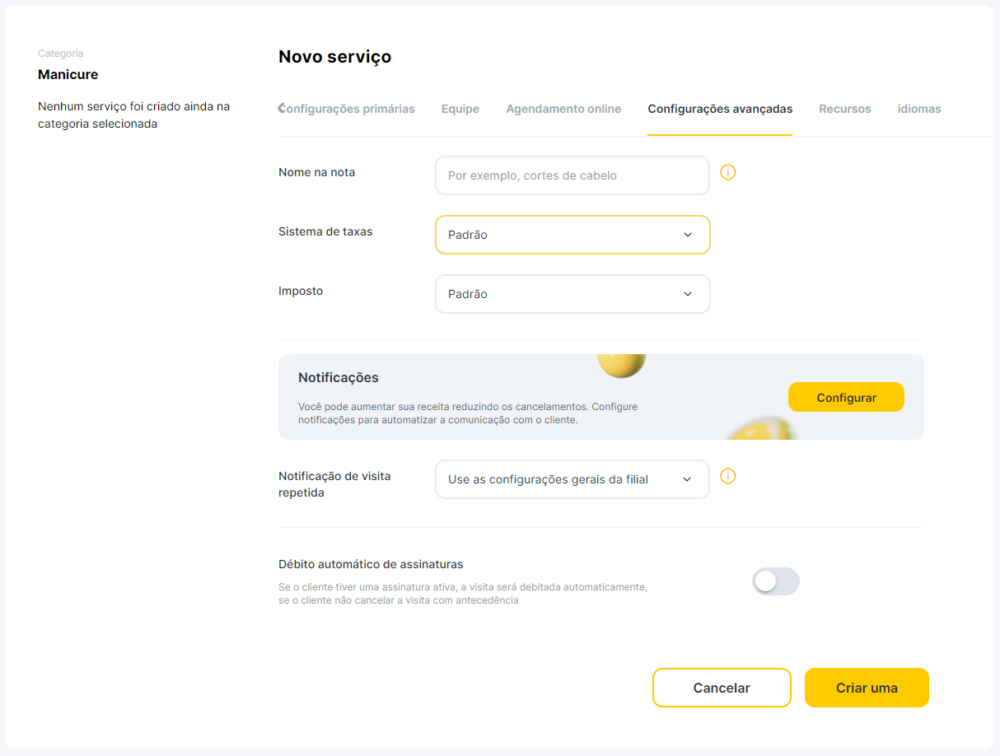Focus the Nome na nota input field
Viewport: 1000px width, 756px height.
click(572, 175)
